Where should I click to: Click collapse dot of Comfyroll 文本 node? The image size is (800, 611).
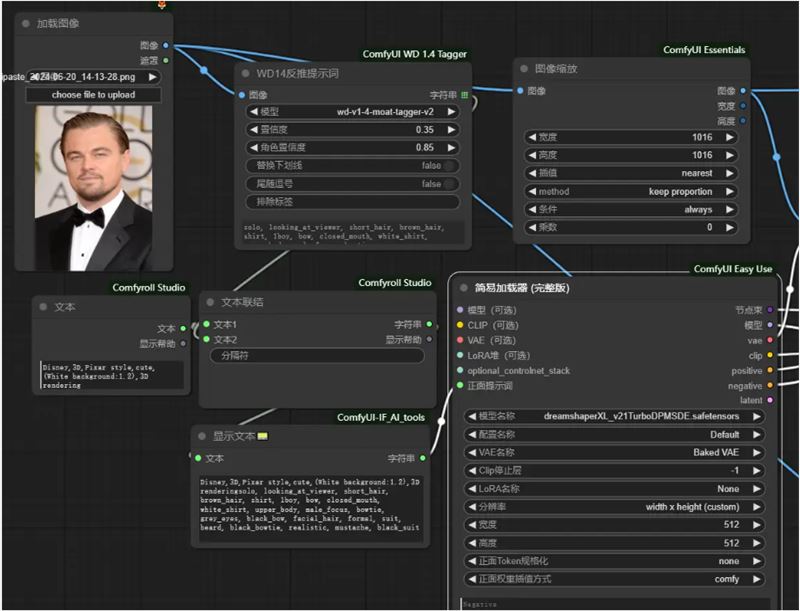[43, 307]
